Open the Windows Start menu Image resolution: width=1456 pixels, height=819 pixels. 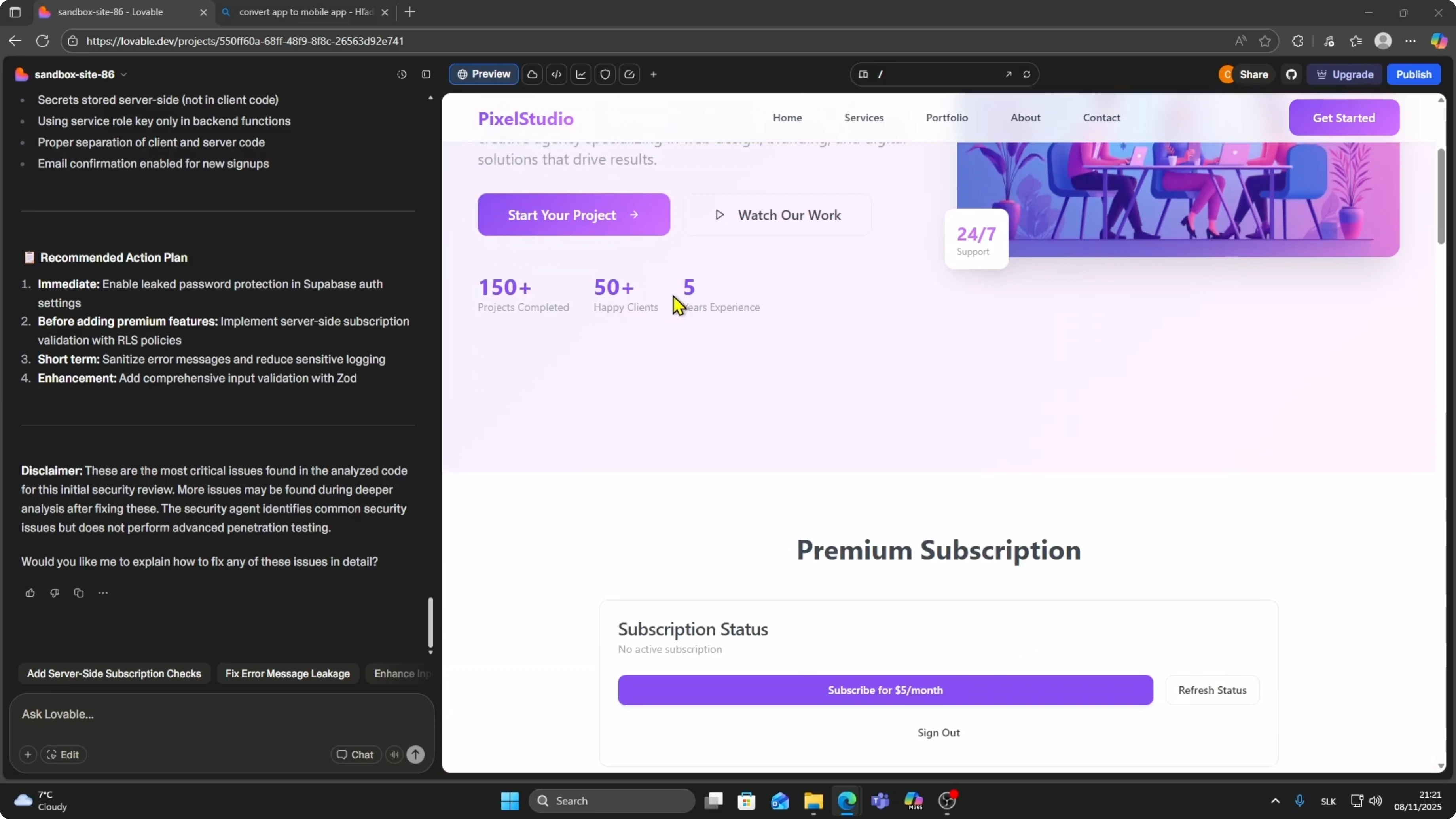(x=510, y=801)
